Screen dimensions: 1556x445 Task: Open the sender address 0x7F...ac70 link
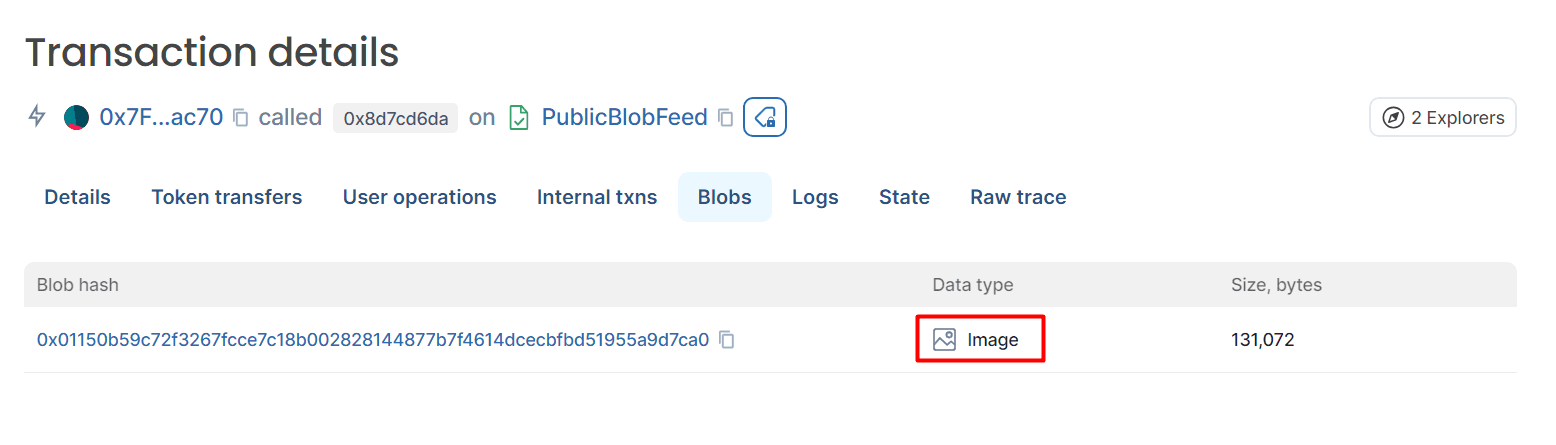point(161,117)
